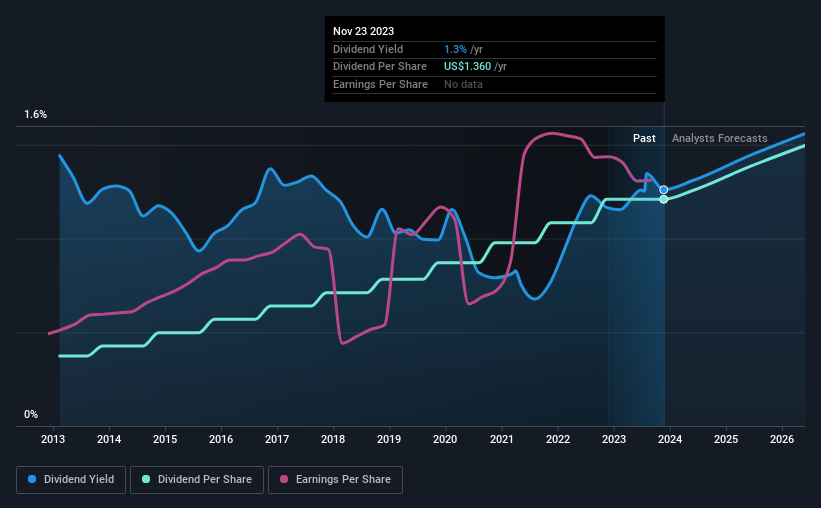The width and height of the screenshot is (821, 508).
Task: Select 2021 on the x-axis
Action: tap(501, 439)
